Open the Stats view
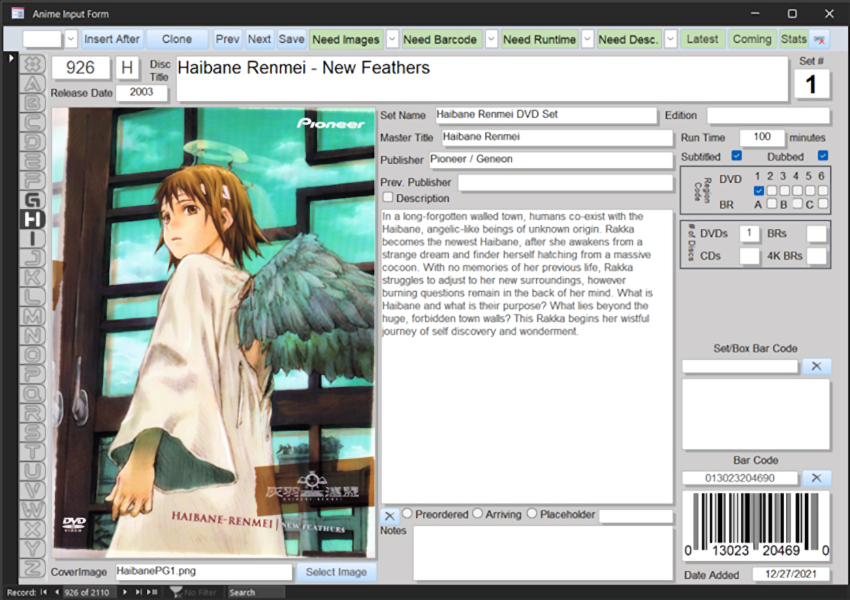The image size is (850, 600). click(794, 40)
